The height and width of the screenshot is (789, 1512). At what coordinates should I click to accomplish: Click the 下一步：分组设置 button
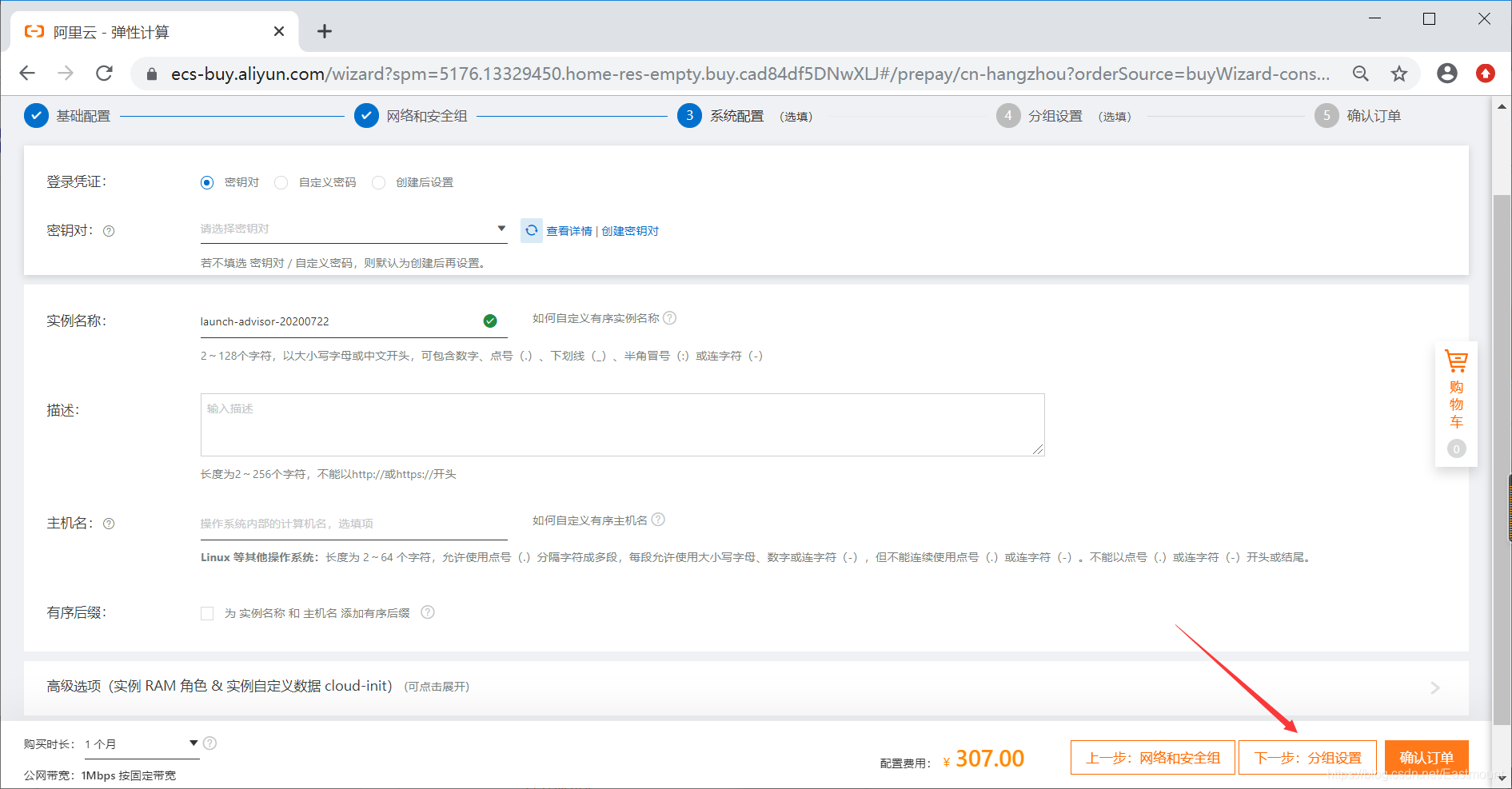point(1307,757)
